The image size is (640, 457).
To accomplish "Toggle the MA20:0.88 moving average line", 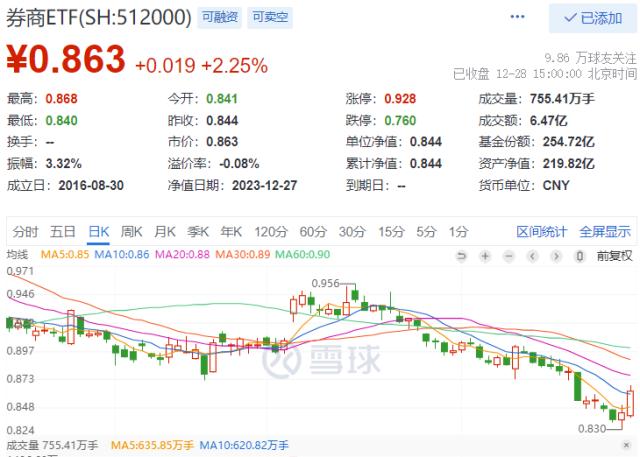I will pyautogui.click(x=182, y=255).
